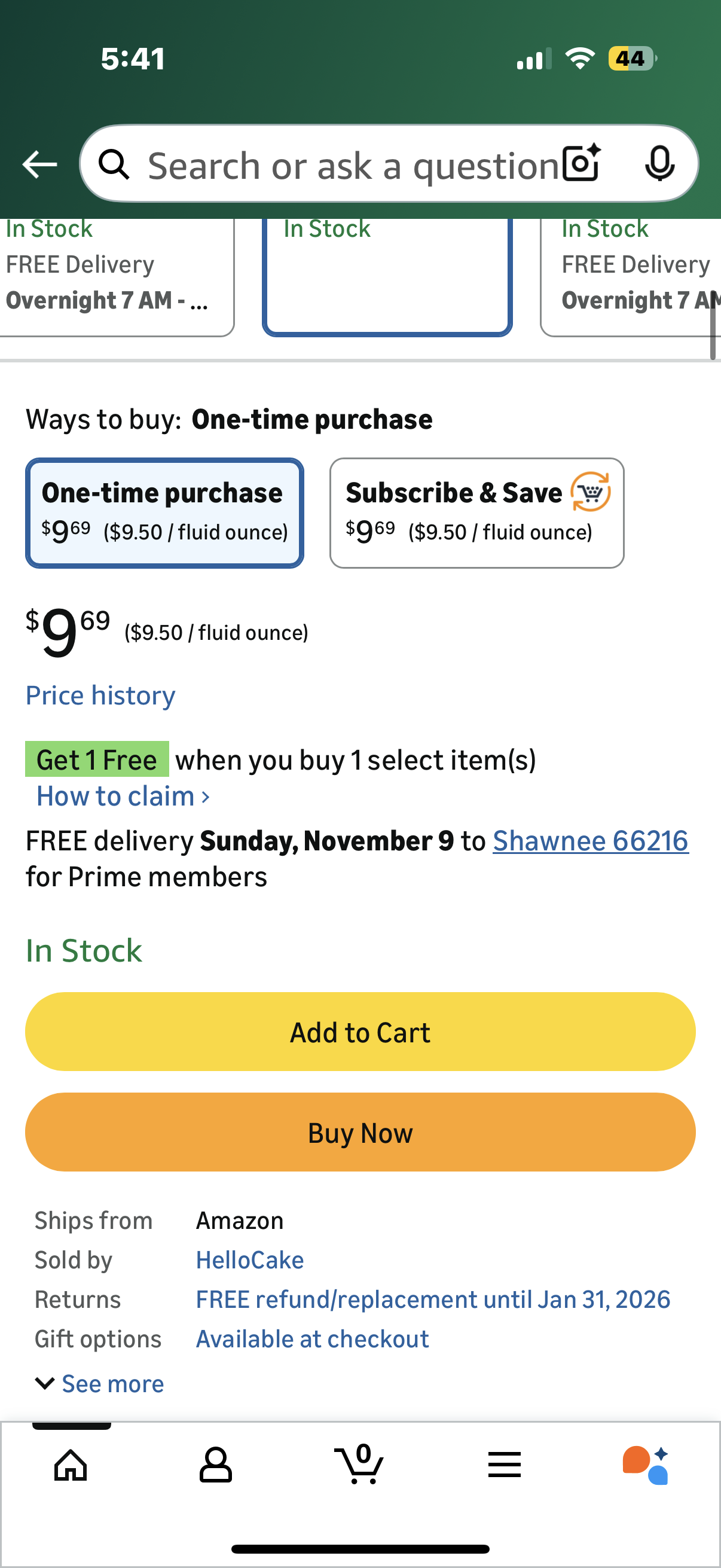Open the shopping cart icon
Viewport: 721px width, 1568px height.
pos(359,1465)
